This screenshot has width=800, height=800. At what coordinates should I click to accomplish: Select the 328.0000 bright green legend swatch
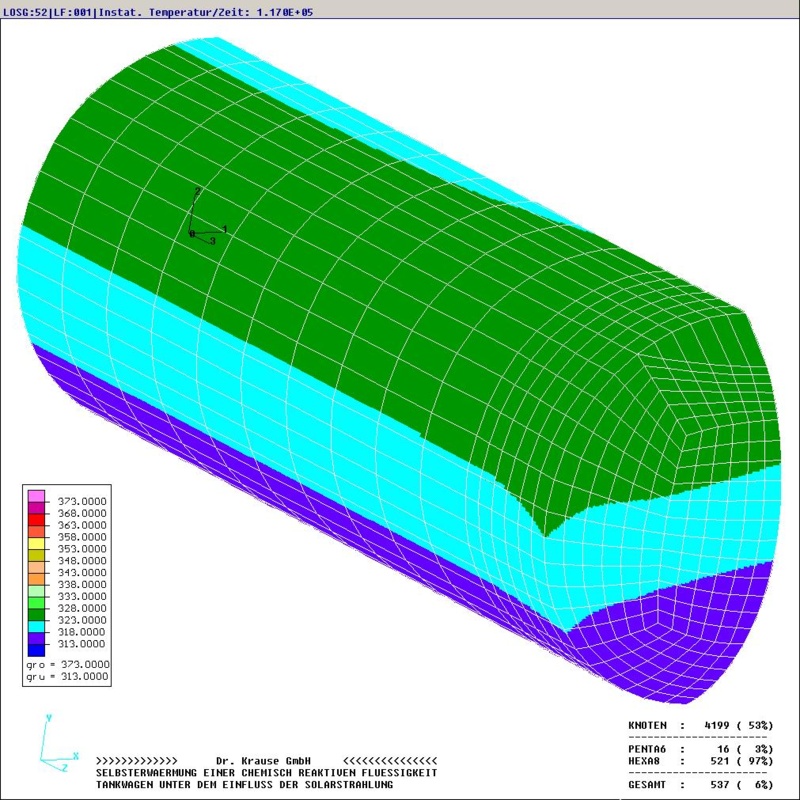(36, 603)
